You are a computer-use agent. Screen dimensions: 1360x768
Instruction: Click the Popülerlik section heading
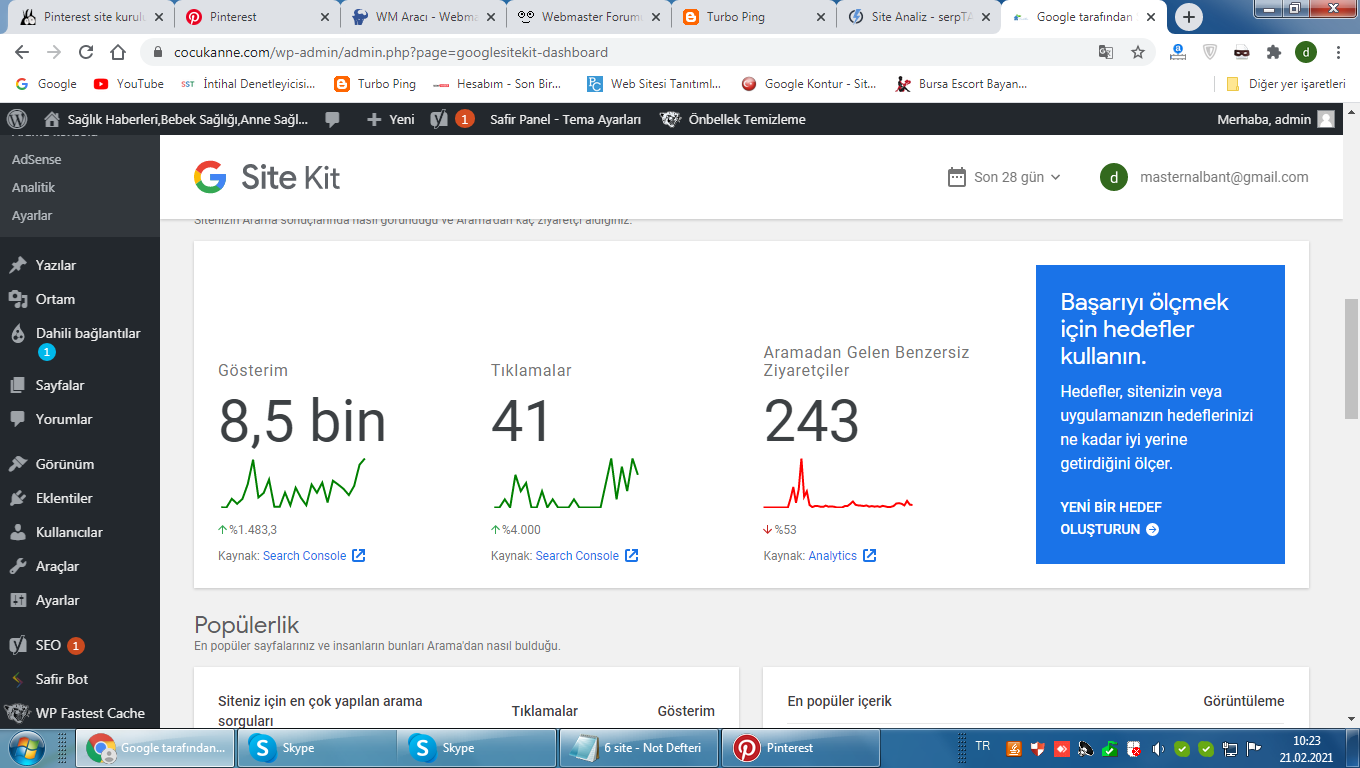[247, 625]
